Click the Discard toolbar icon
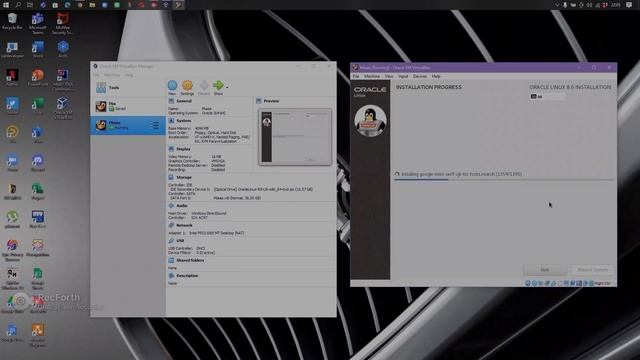 pos(203,85)
